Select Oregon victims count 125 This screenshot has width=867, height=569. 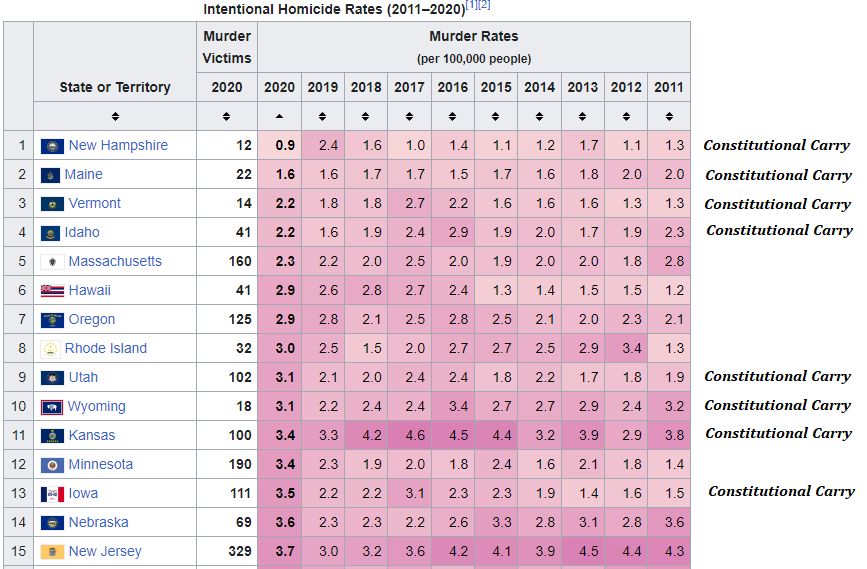coord(227,319)
